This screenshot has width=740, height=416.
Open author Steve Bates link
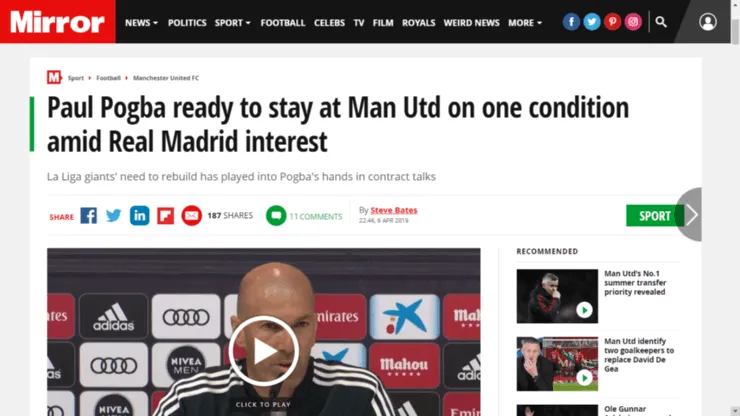point(394,210)
